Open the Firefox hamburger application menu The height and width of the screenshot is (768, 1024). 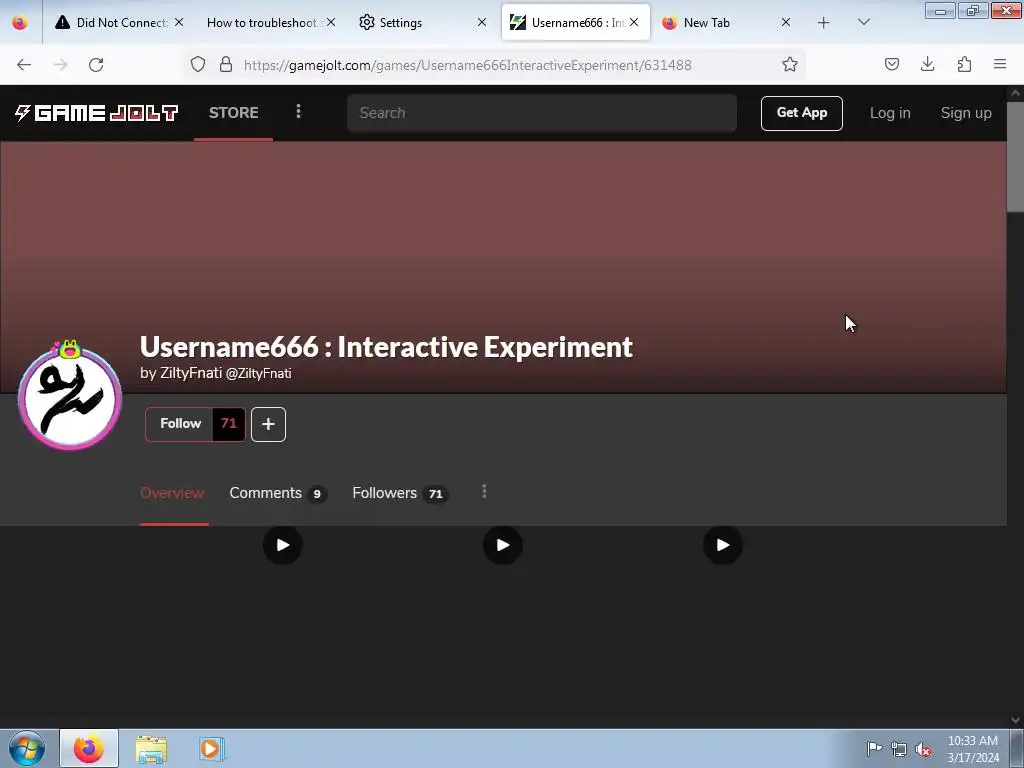tap(1000, 64)
